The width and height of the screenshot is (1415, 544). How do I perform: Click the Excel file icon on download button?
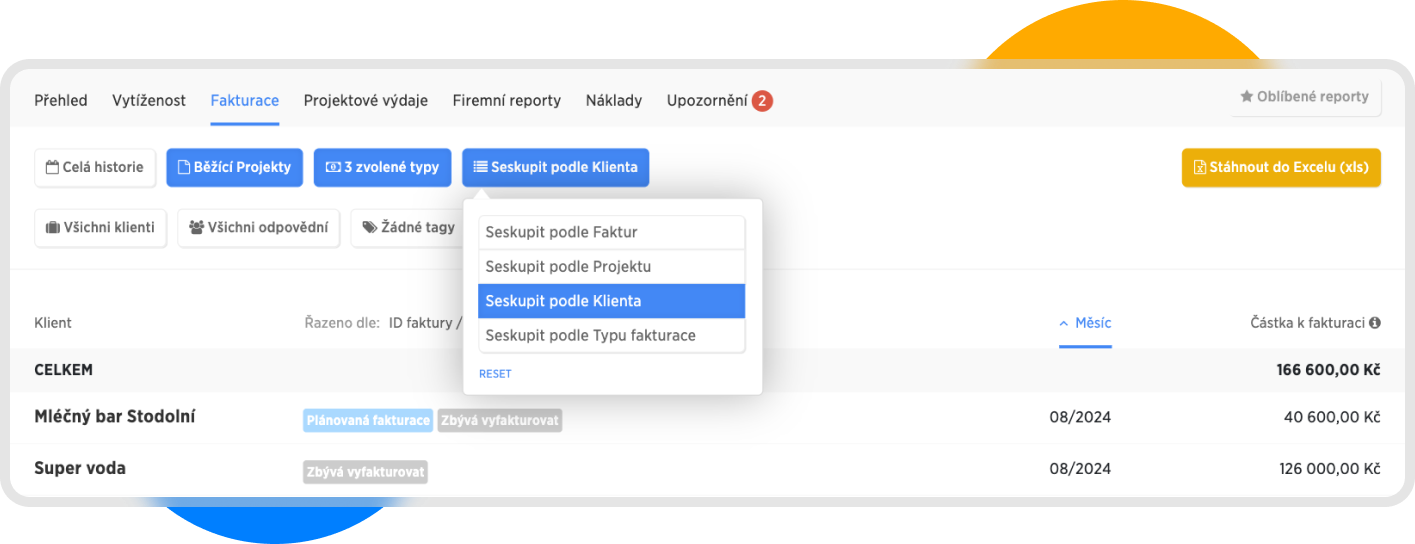point(1200,168)
